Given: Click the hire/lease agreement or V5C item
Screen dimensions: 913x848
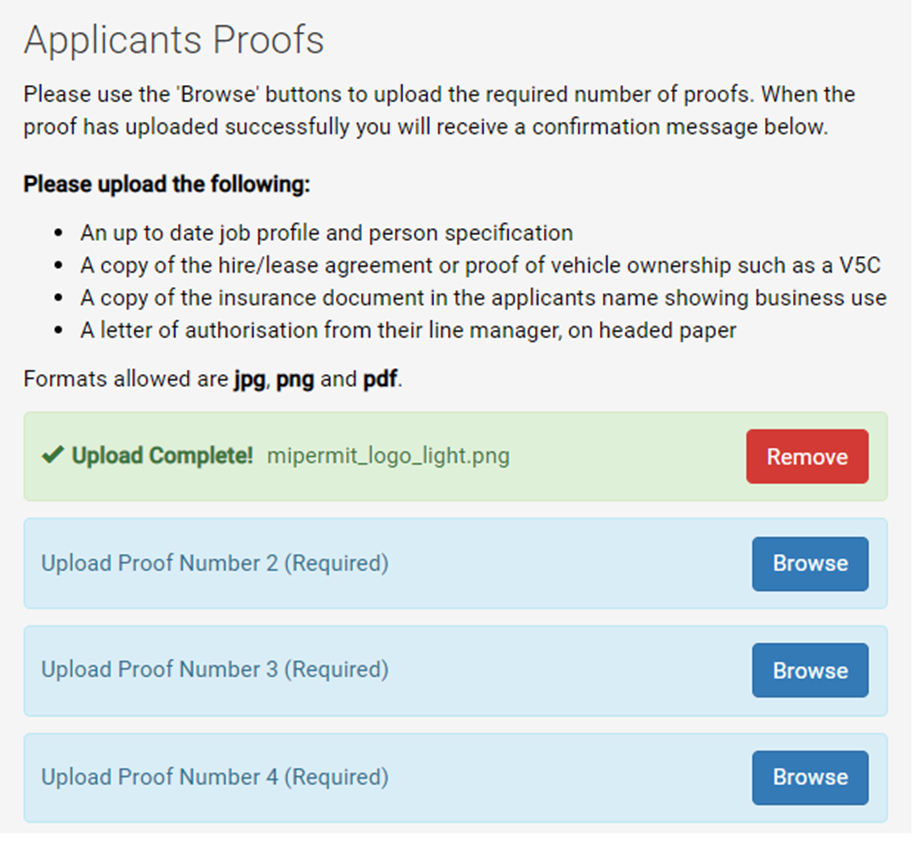Looking at the screenshot, I should coord(480,266).
